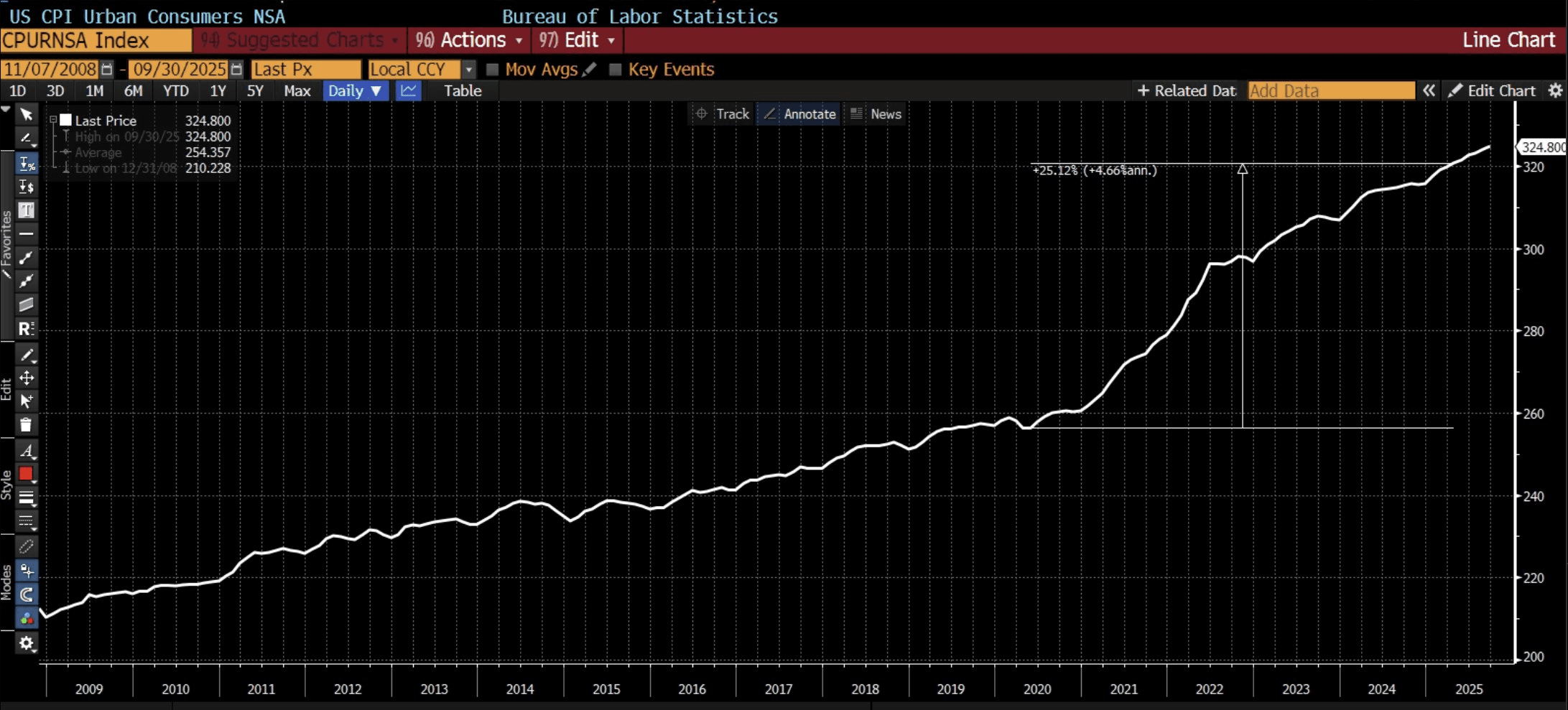Select the move annotation crosshair tool
This screenshot has height=710, width=1568.
click(27, 378)
